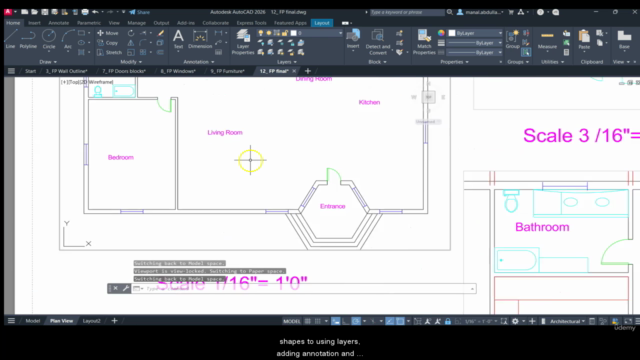
Task: Select the Circle tool
Action: click(49, 39)
